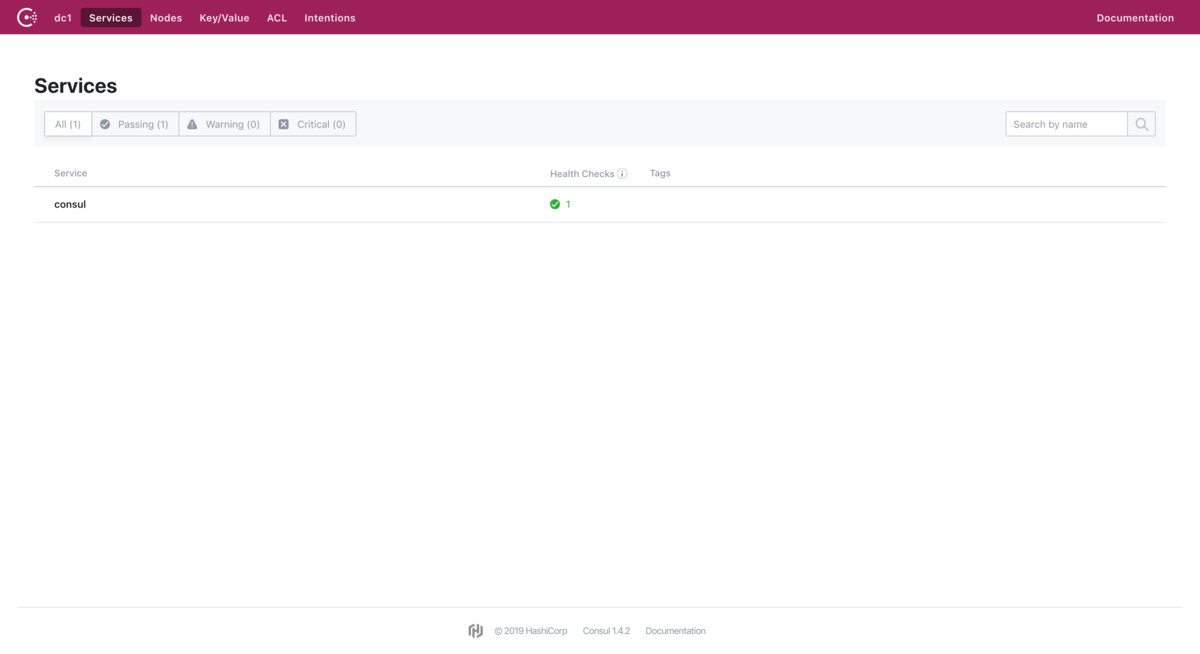Switch to the ACL tab
This screenshot has height=654, width=1200.
pyautogui.click(x=277, y=18)
